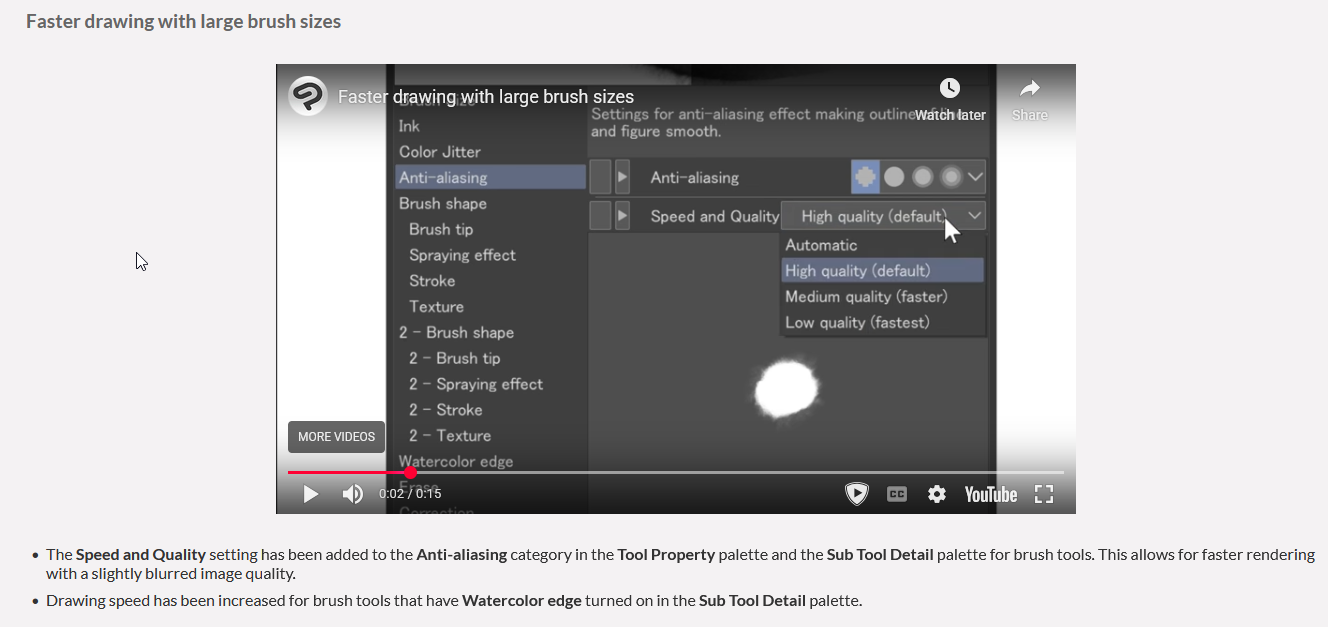Click heading Faster drawing with large brush sizes
The image size is (1328, 627).
pyautogui.click(x=183, y=21)
